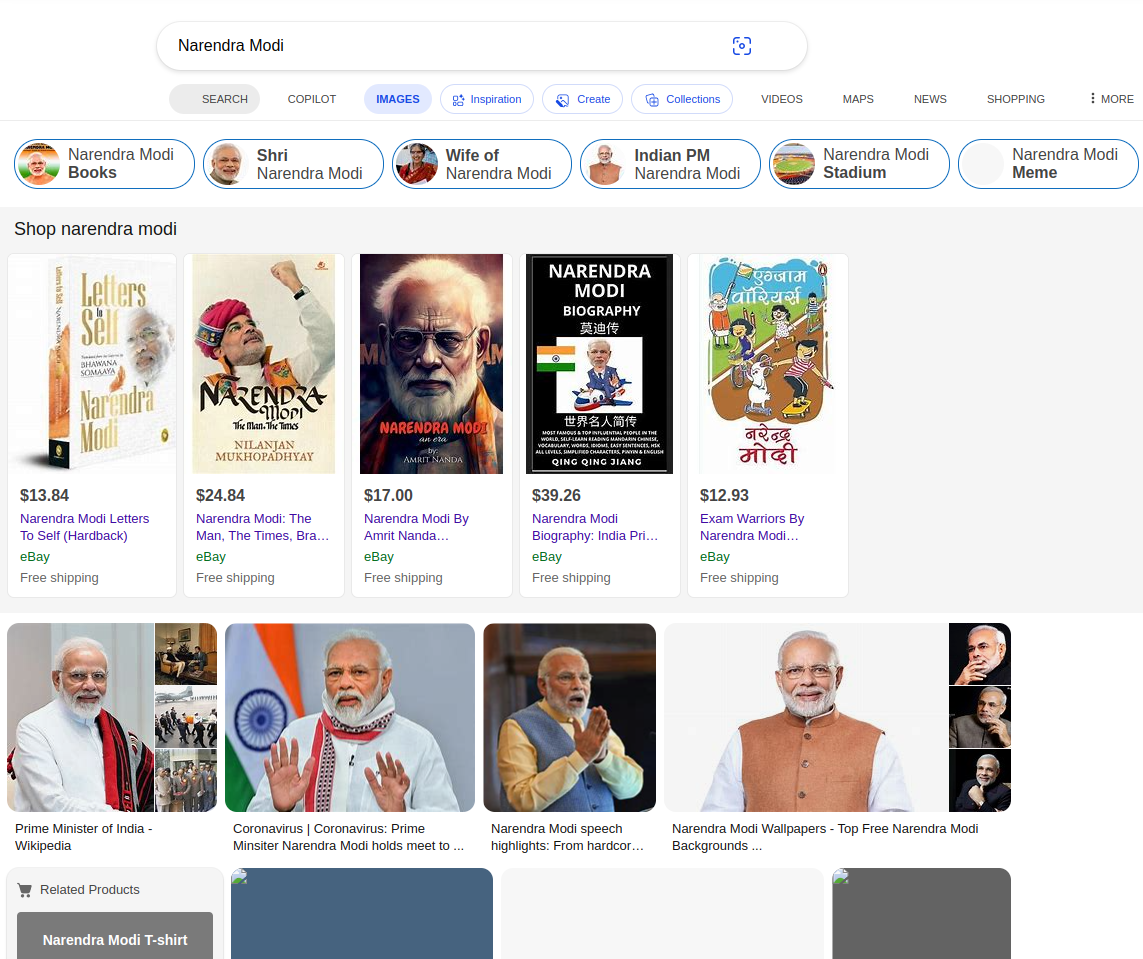Open Exam Warriors Hindi book cover
Image resolution: width=1143 pixels, height=959 pixels.
click(768, 364)
